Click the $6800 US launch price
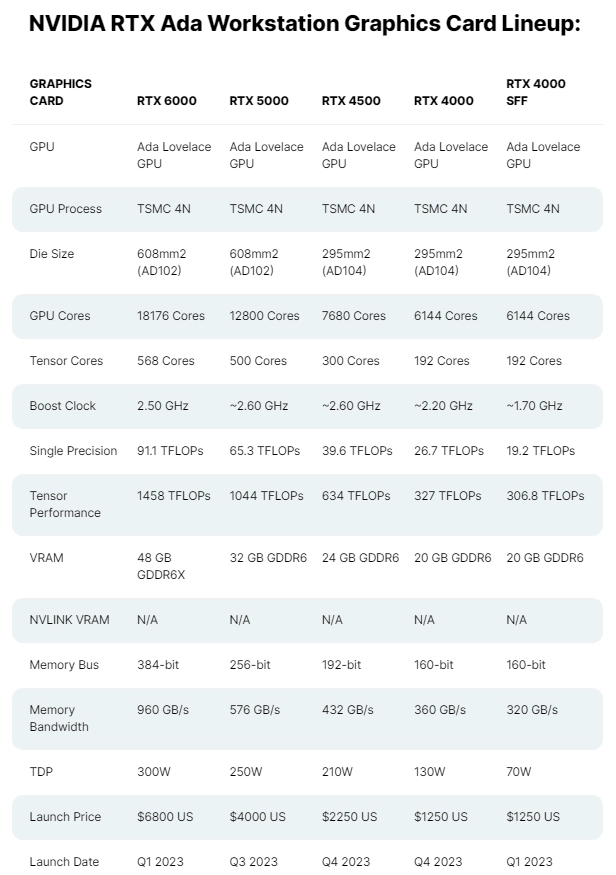 pyautogui.click(x=165, y=817)
